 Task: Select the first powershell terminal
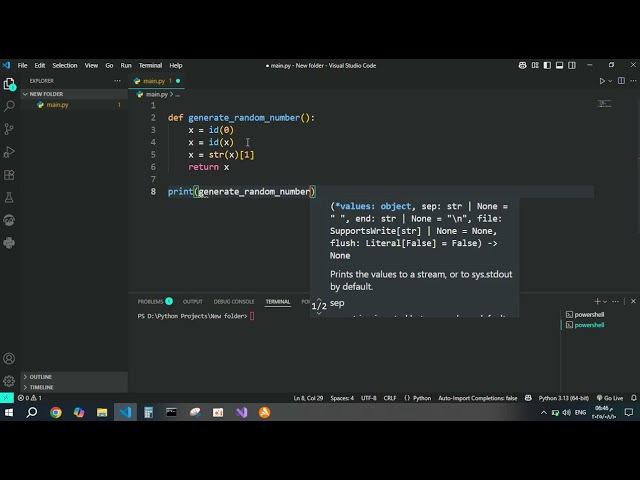585,314
